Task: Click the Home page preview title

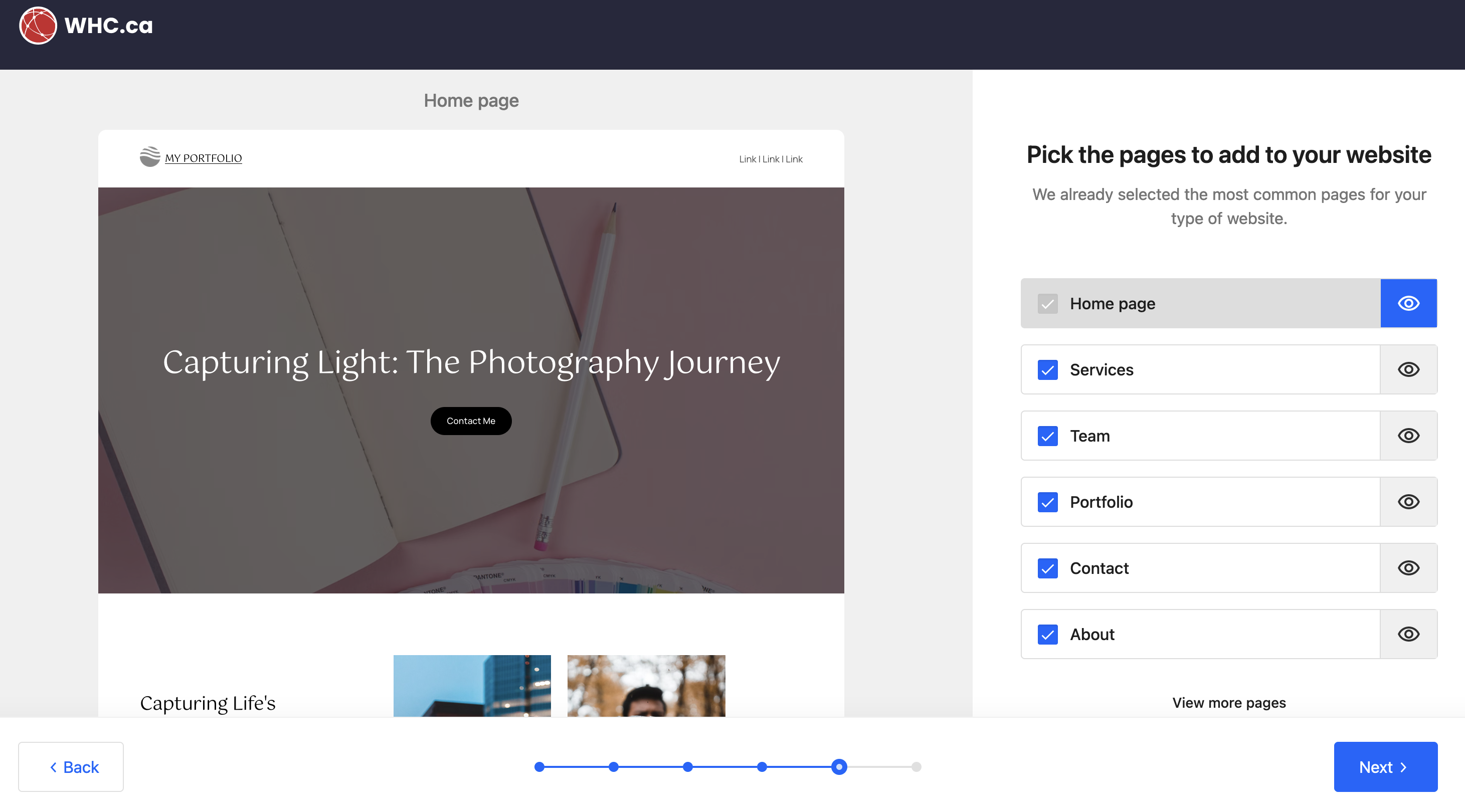Action: 471,101
